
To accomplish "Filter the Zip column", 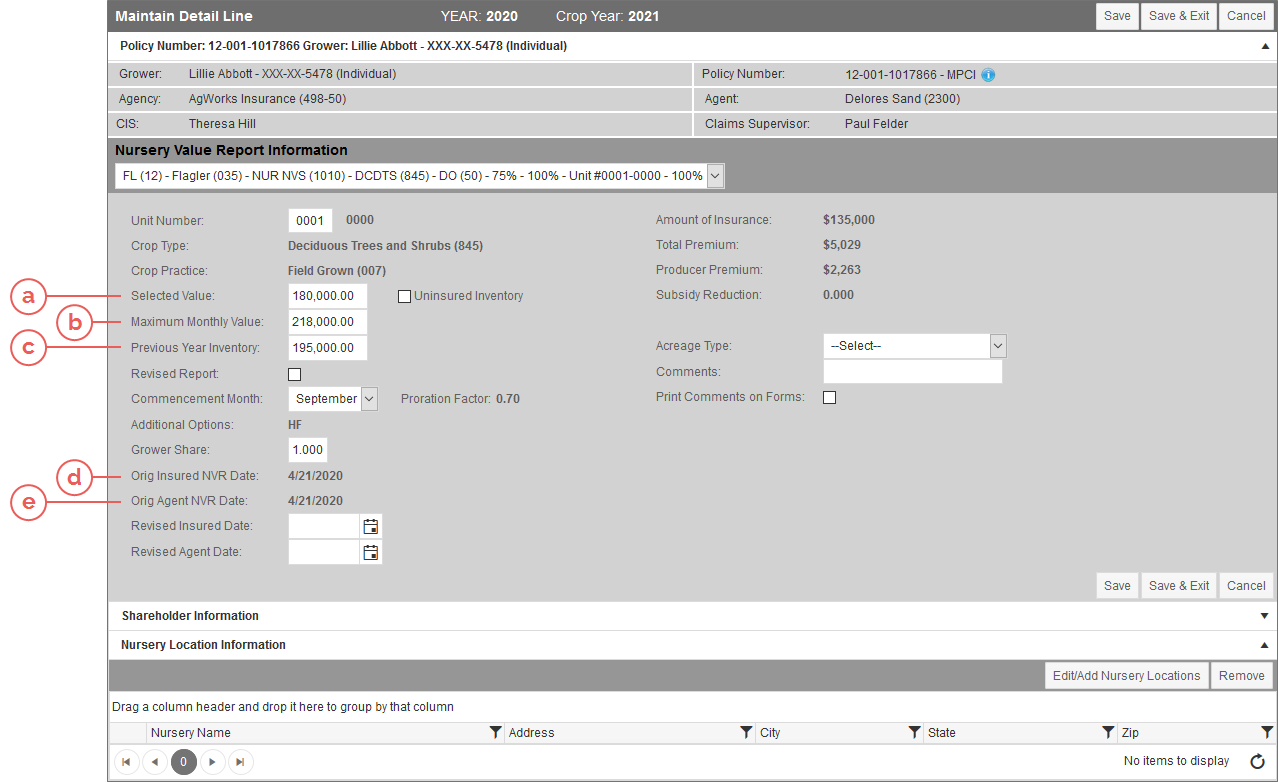I will click(x=1267, y=733).
